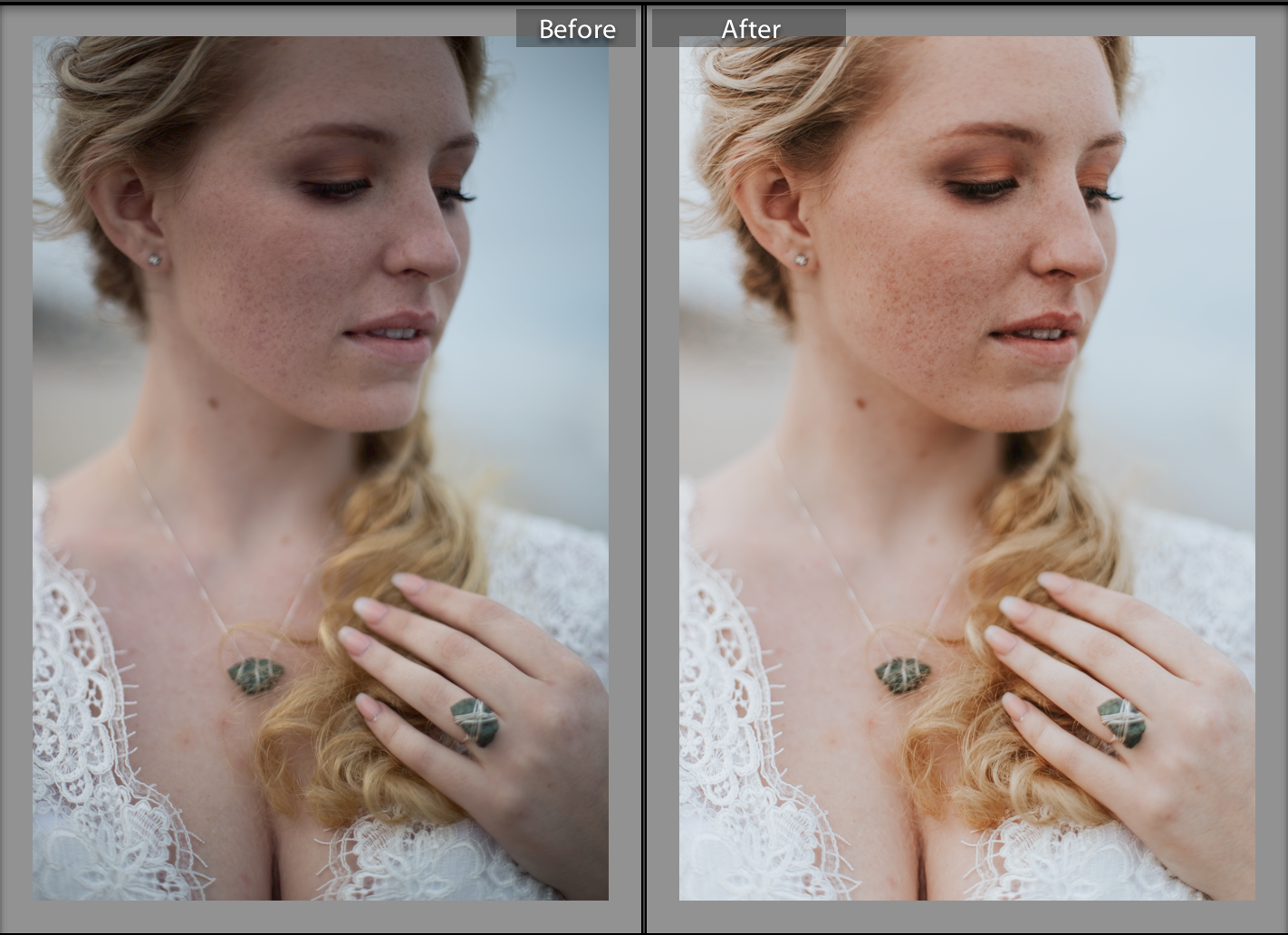The height and width of the screenshot is (935, 1288).
Task: Click the gray margin right of the After photo
Action: [x=1271, y=467]
